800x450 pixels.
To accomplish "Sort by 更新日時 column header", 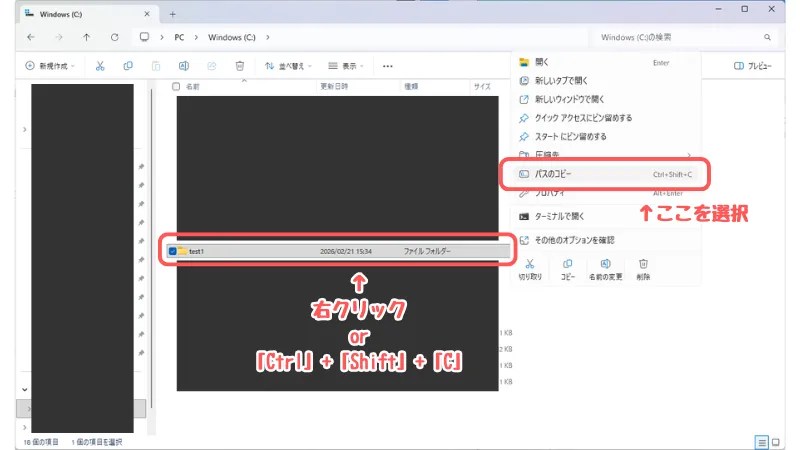I will point(334,87).
